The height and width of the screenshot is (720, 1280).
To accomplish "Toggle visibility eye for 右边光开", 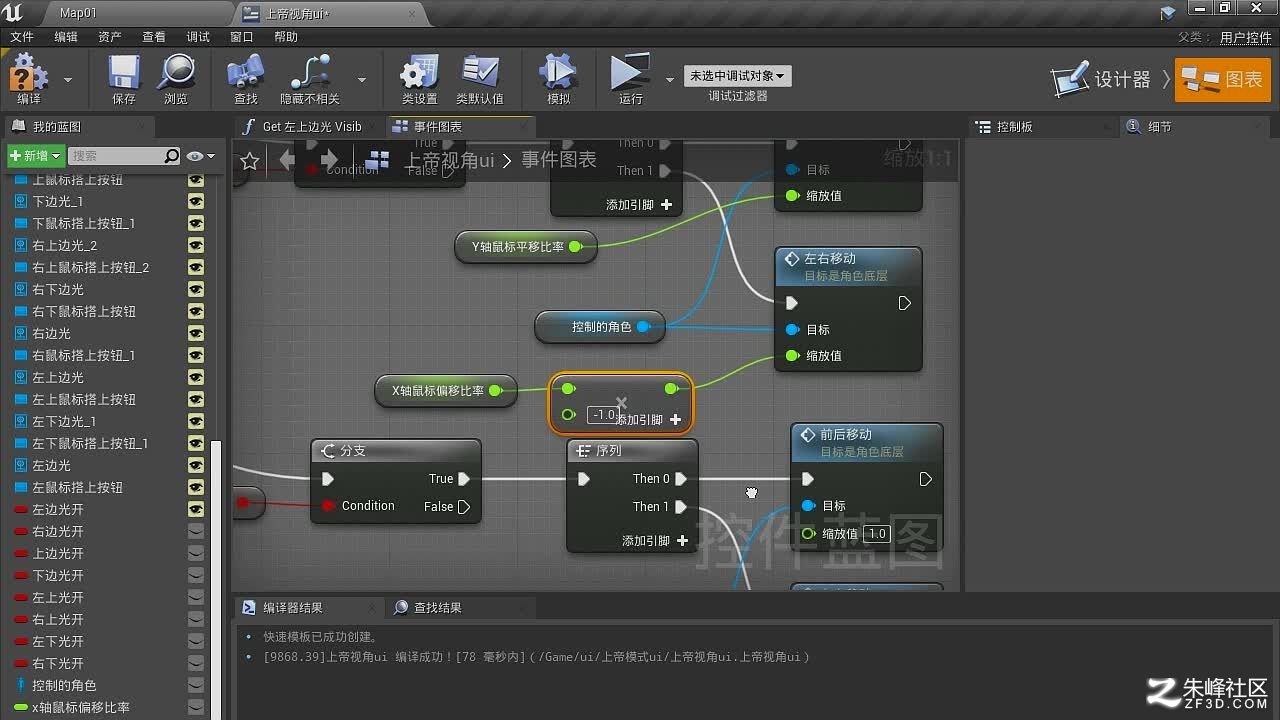I will tap(196, 531).
